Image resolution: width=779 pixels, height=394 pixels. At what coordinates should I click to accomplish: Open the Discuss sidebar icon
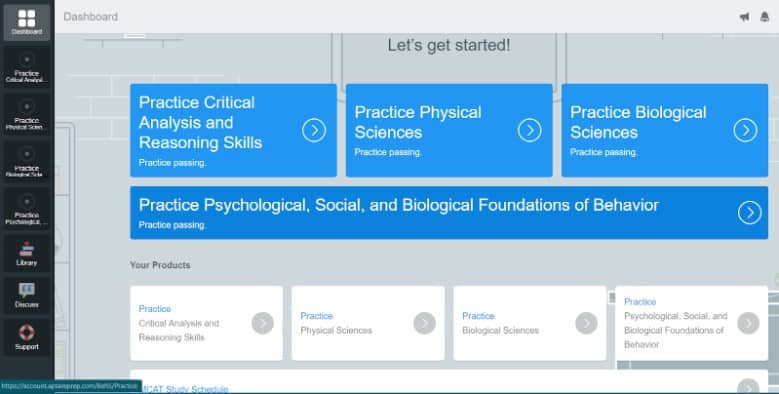click(27, 296)
